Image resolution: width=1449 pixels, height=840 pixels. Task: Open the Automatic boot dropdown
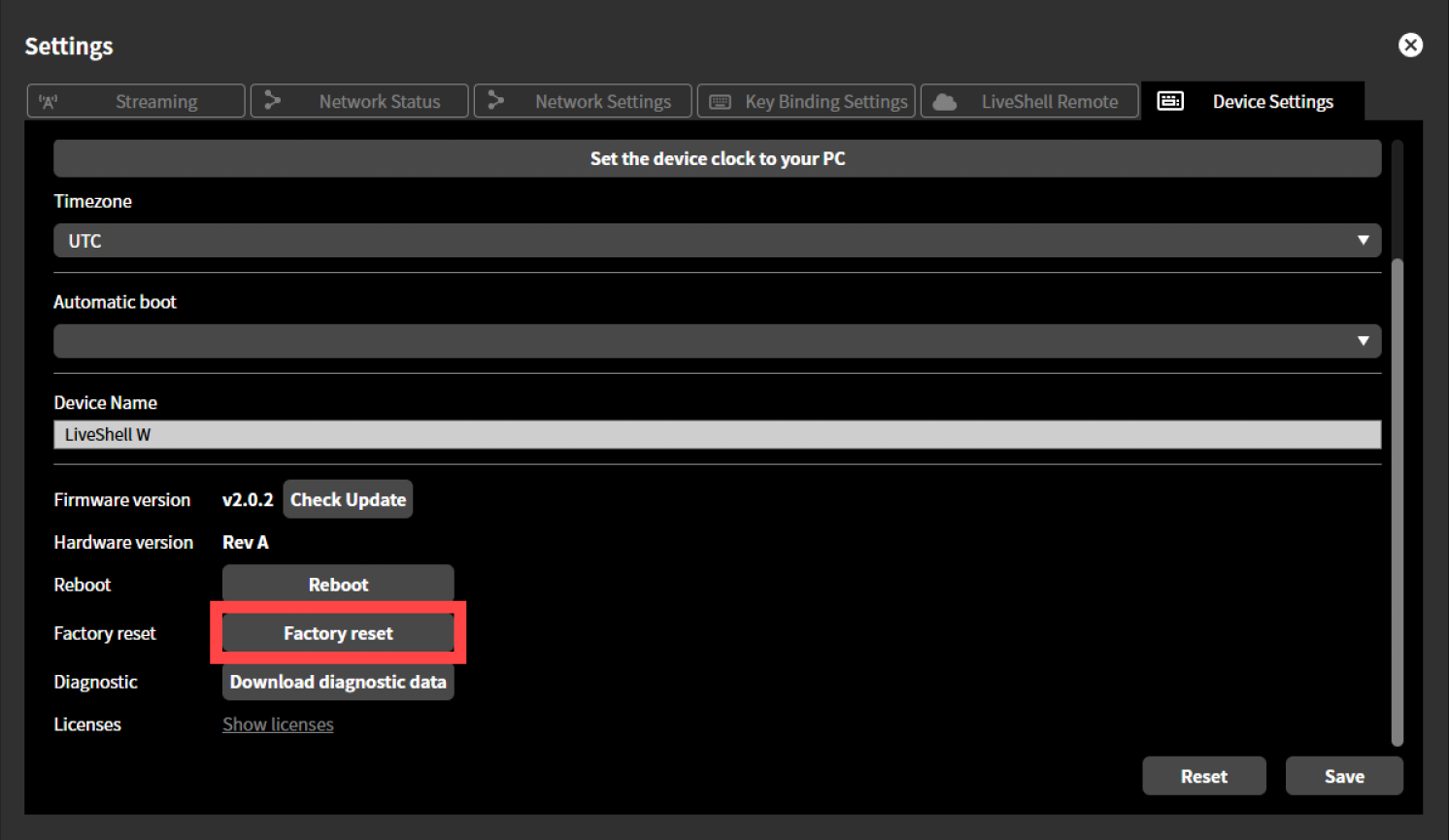(x=717, y=341)
